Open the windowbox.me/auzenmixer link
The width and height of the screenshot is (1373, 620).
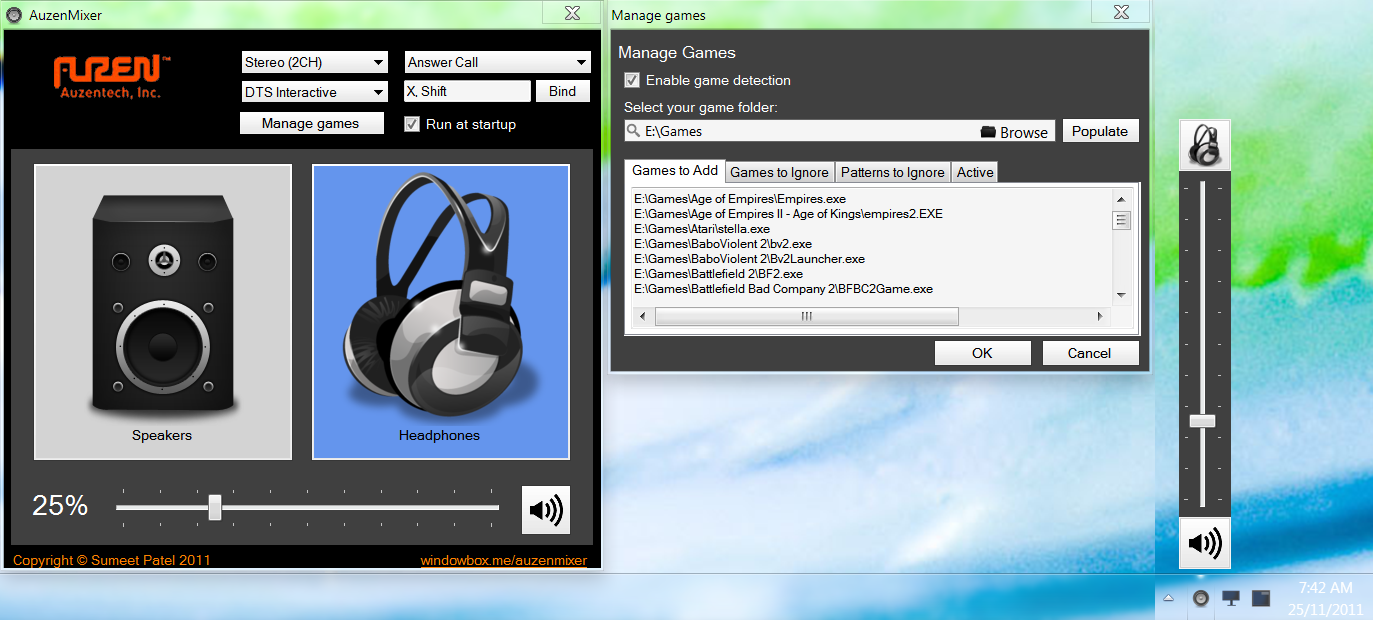(503, 560)
